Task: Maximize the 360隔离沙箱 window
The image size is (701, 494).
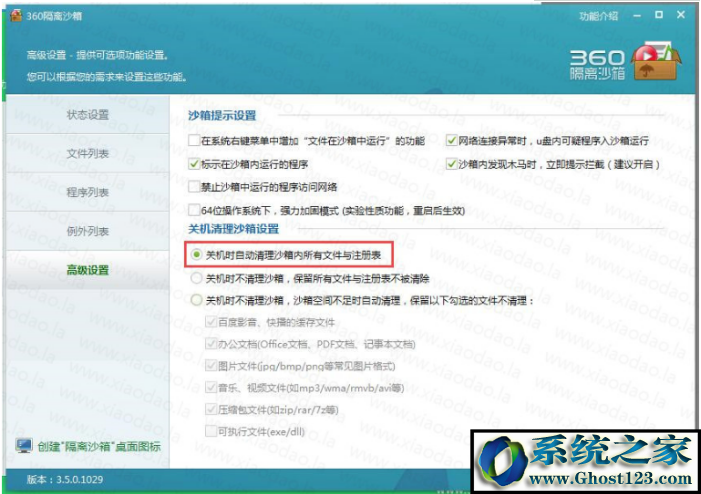Action: pyautogui.click(x=659, y=15)
